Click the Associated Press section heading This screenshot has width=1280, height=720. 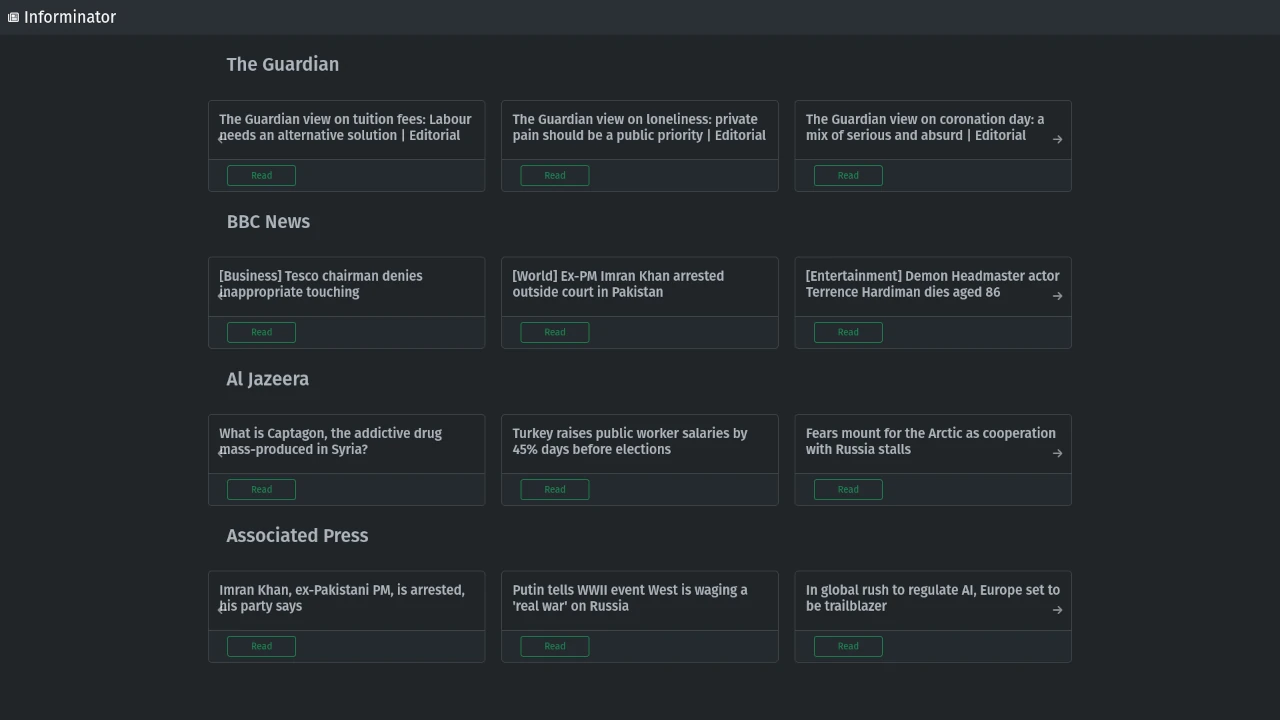(x=297, y=535)
